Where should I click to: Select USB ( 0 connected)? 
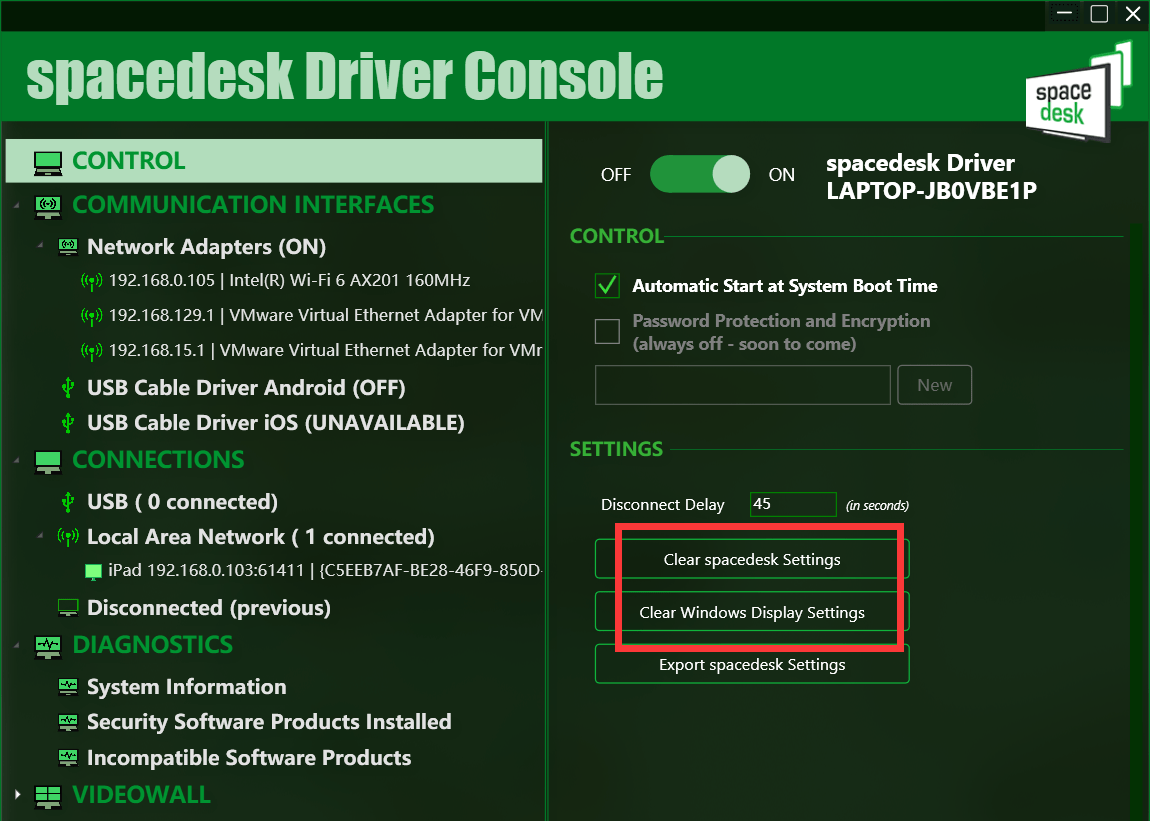coord(182,502)
